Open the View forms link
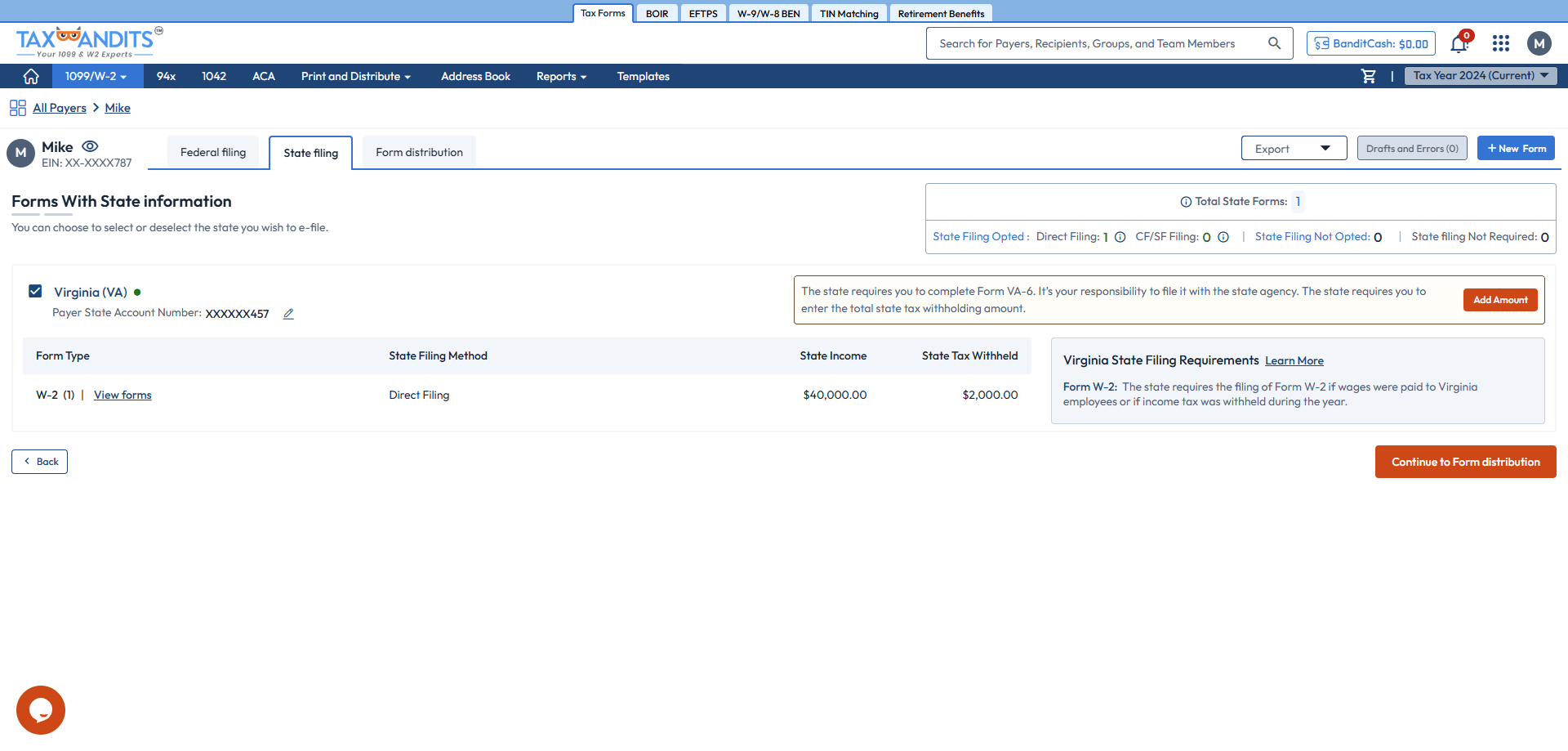Screen dimensions: 1568x751 coord(122,395)
